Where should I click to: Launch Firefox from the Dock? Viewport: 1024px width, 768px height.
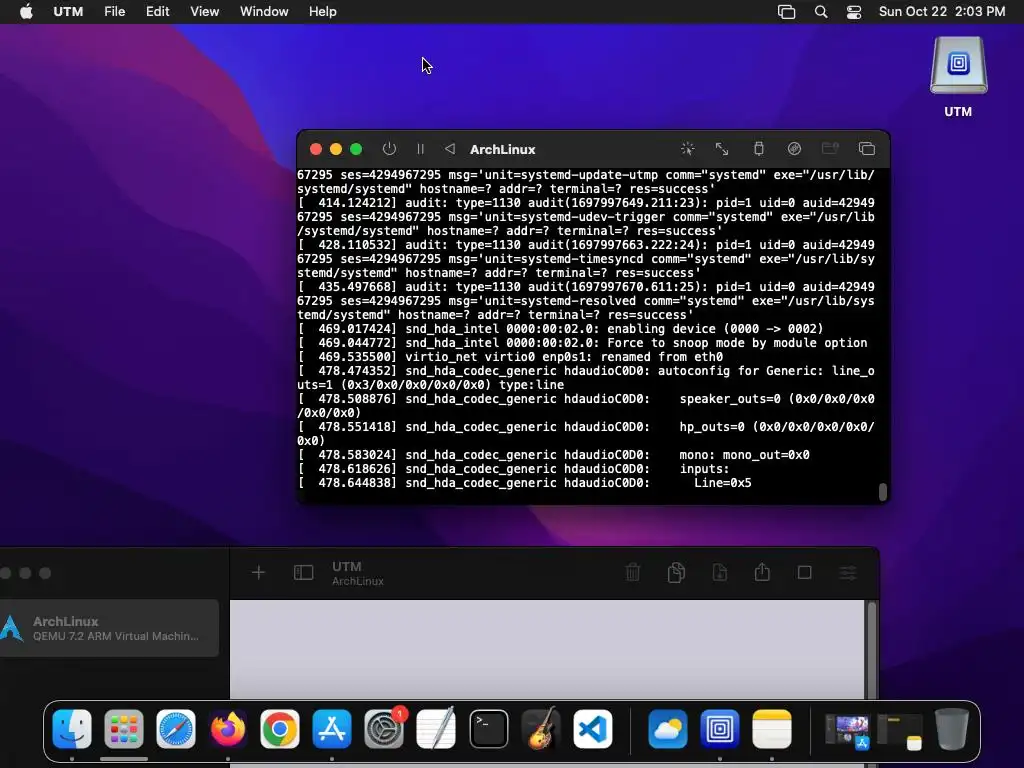[x=228, y=729]
